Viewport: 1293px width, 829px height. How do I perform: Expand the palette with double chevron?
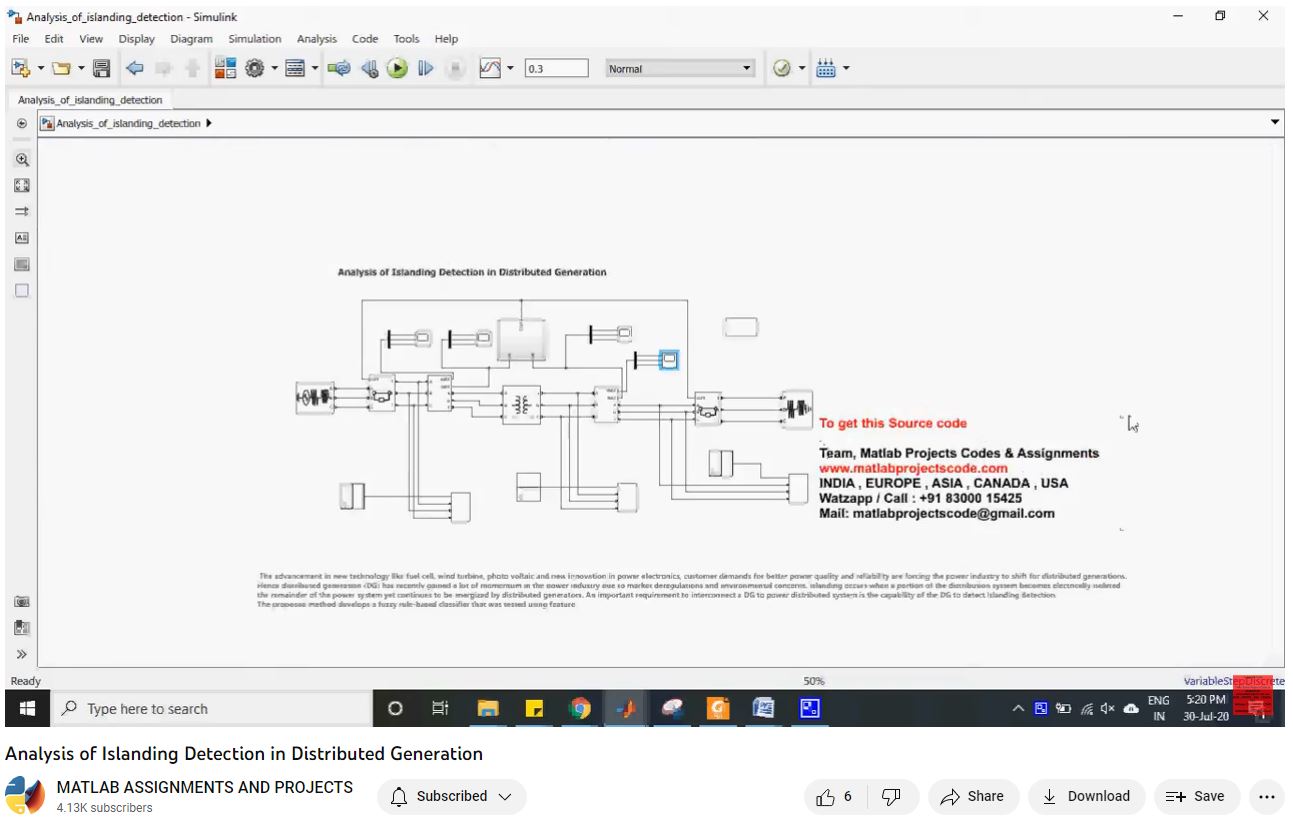(22, 655)
